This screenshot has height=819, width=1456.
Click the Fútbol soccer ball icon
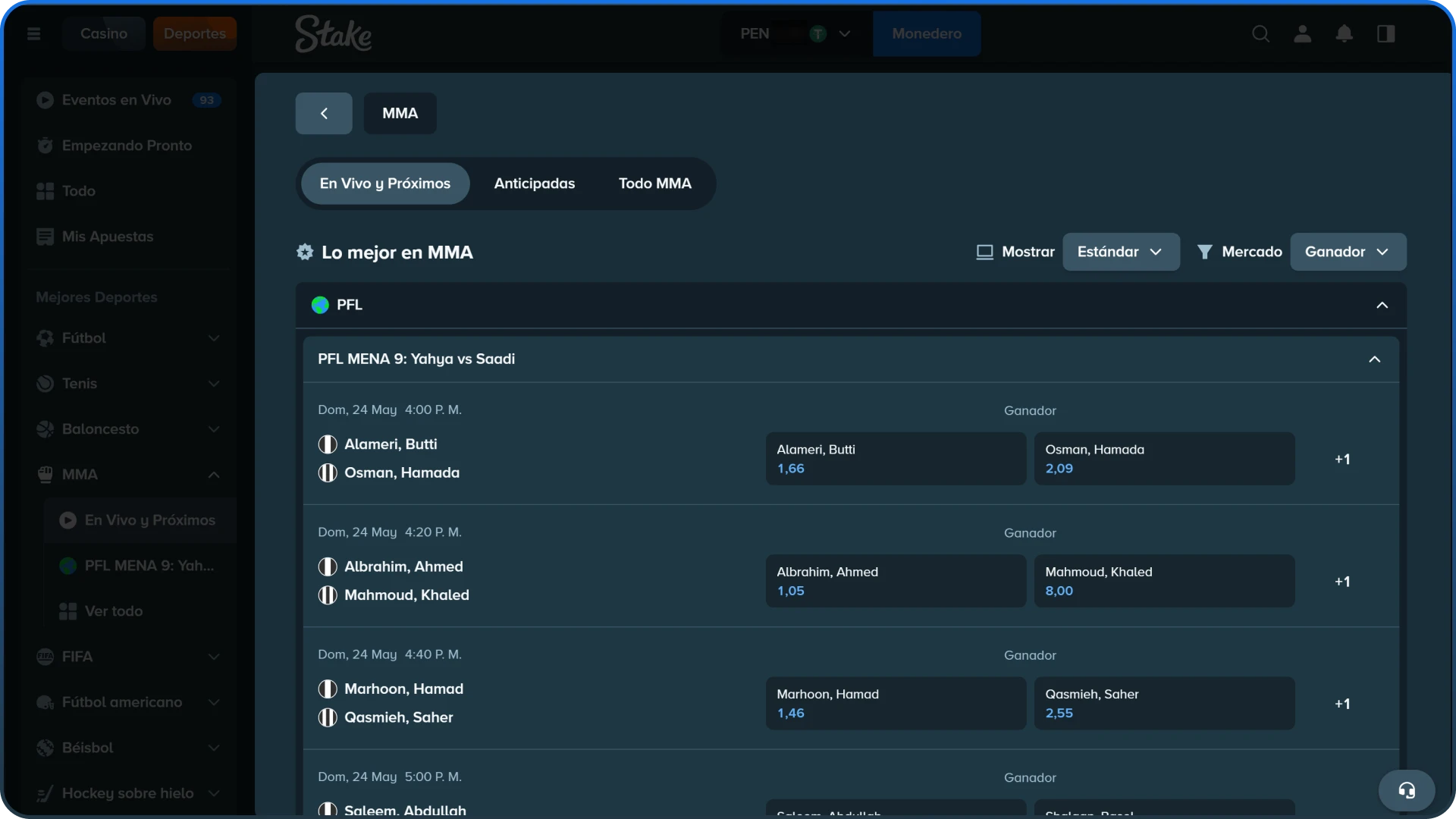[x=45, y=338]
